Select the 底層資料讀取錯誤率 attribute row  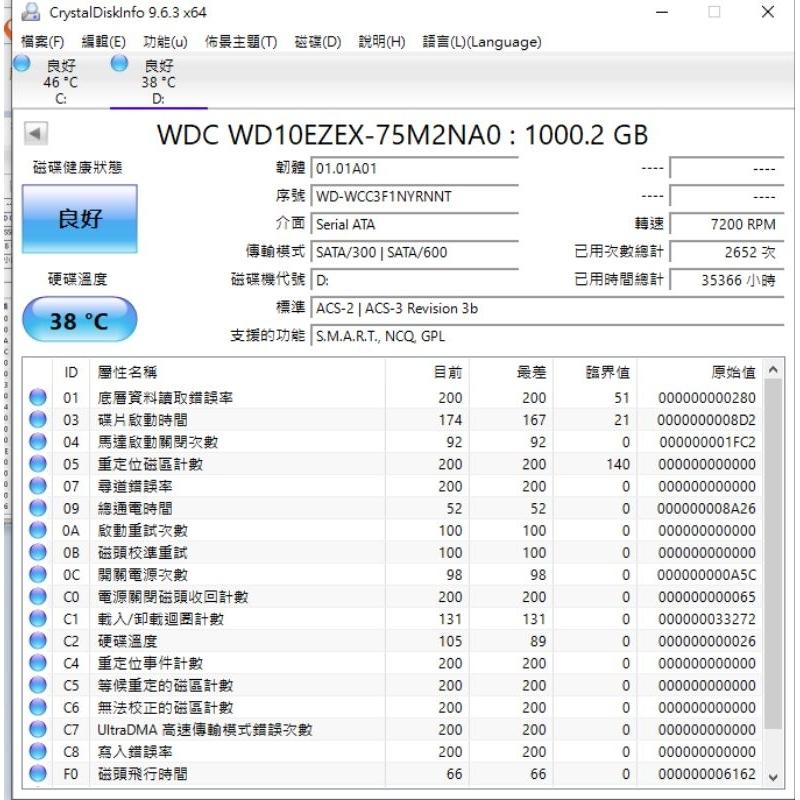pos(393,397)
